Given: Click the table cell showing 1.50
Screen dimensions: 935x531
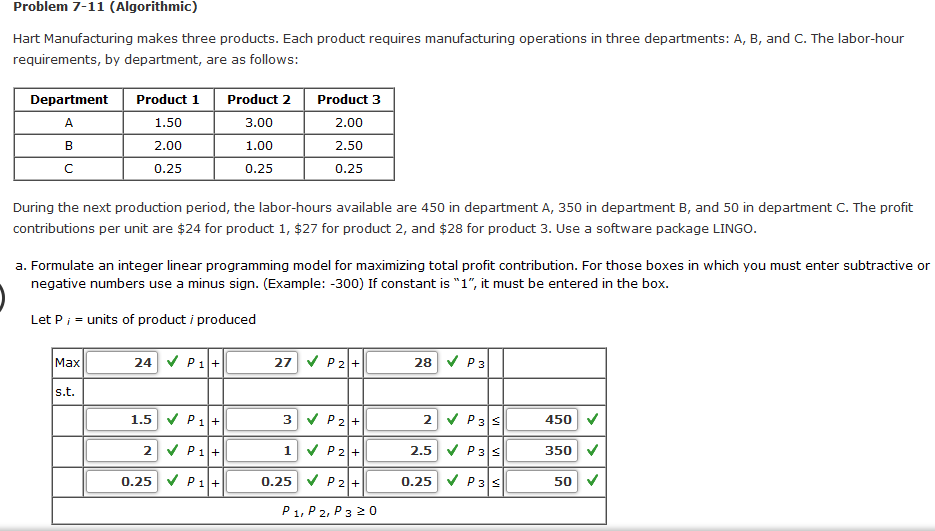Looking at the screenshot, I should coord(168,123).
